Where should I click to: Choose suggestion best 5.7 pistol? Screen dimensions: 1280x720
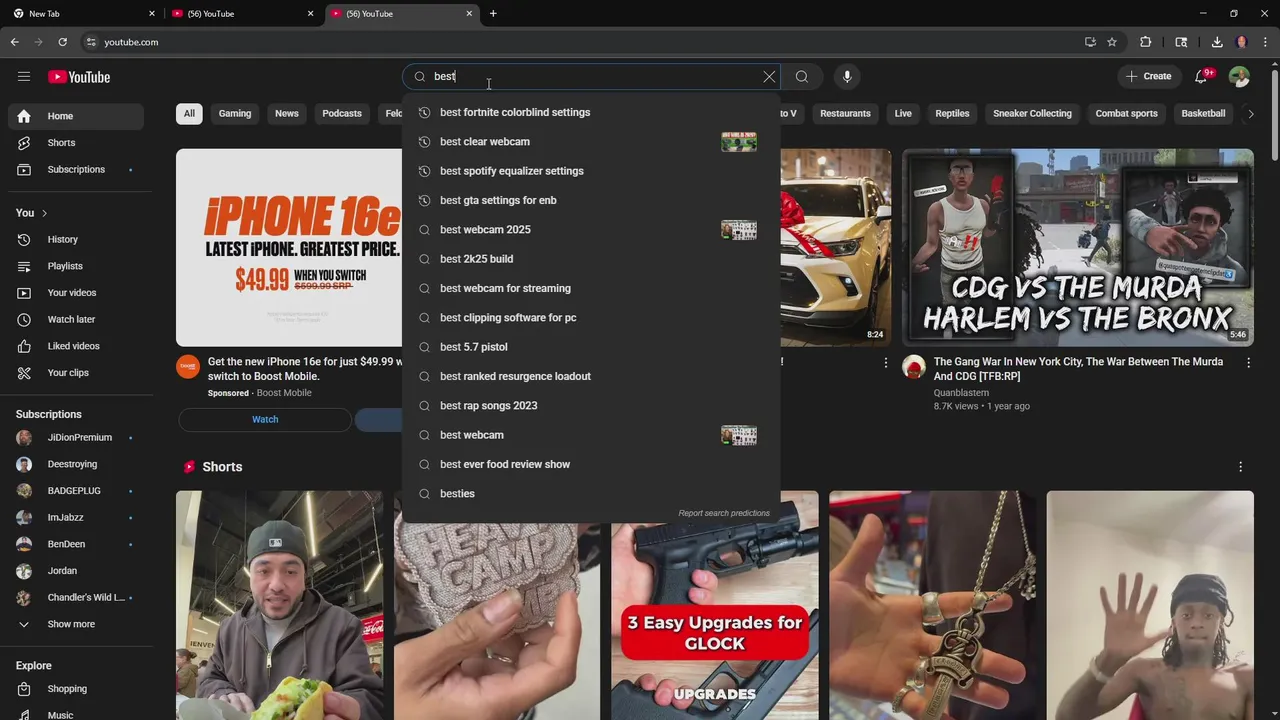(591, 347)
